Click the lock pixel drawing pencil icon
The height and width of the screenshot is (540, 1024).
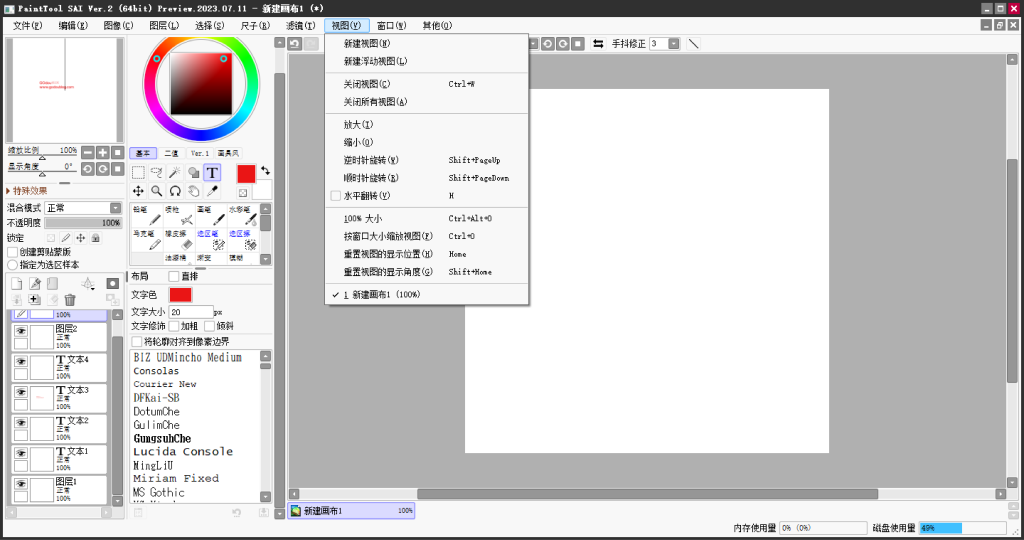[66, 238]
